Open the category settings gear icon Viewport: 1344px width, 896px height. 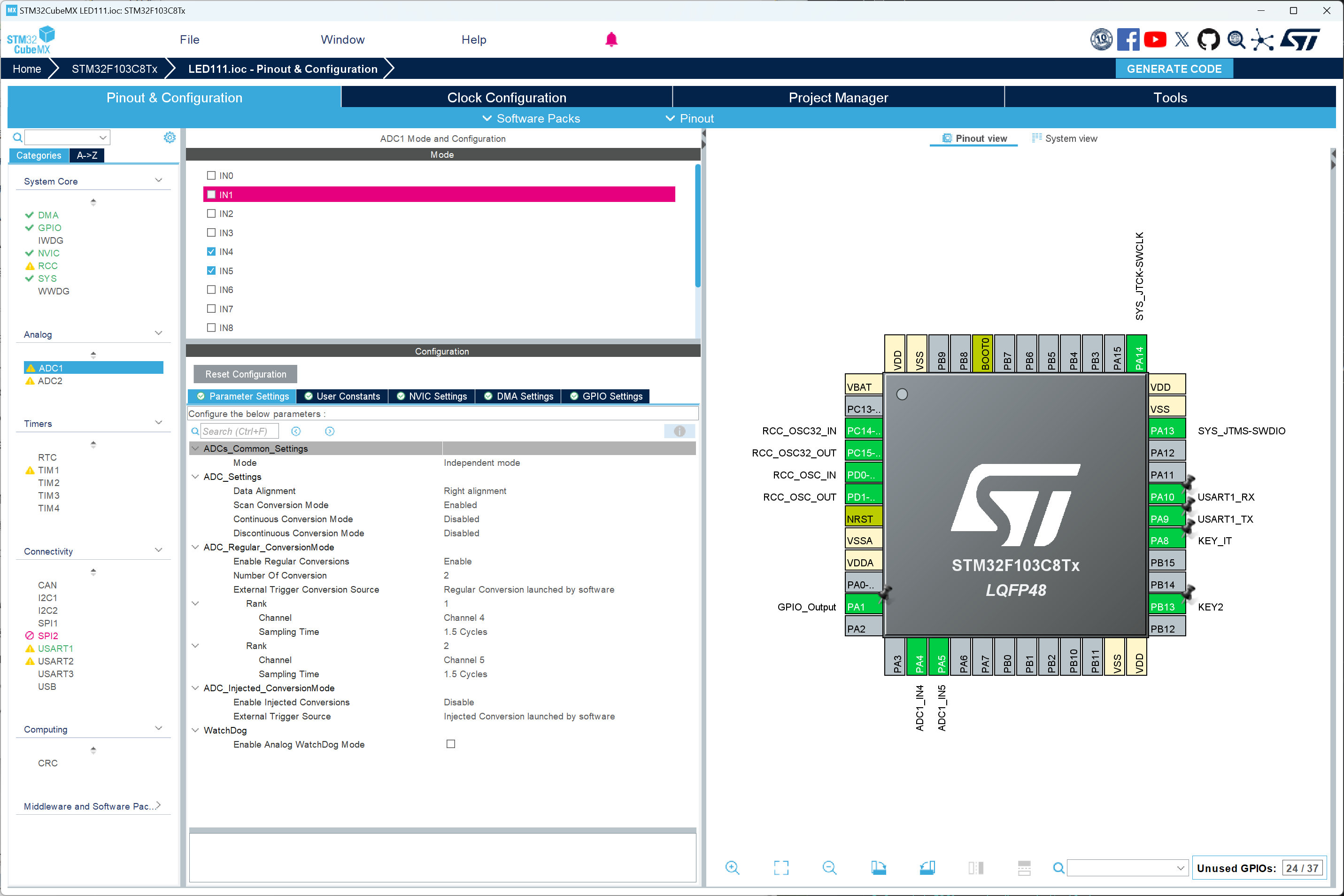click(170, 137)
